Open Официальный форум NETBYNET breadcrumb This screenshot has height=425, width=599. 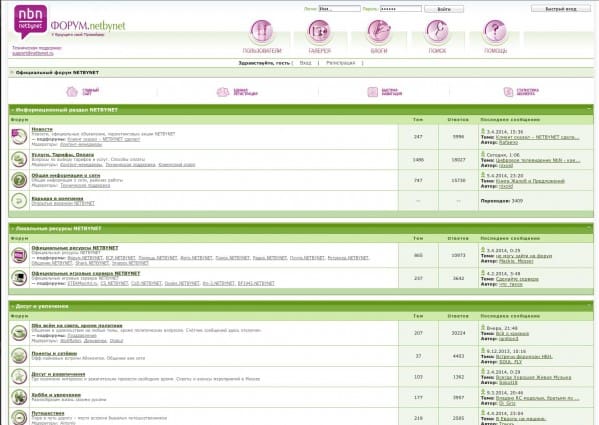[57, 73]
